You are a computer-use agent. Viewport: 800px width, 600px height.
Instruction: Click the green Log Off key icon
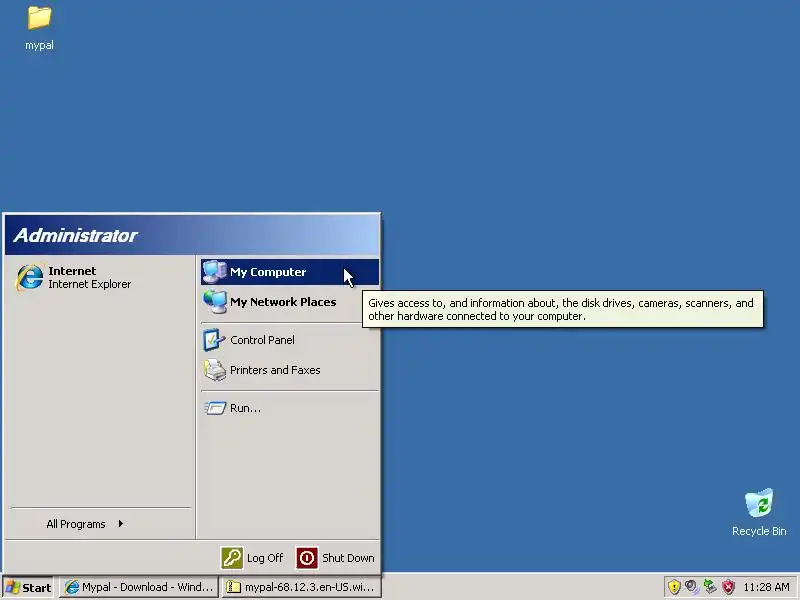232,558
